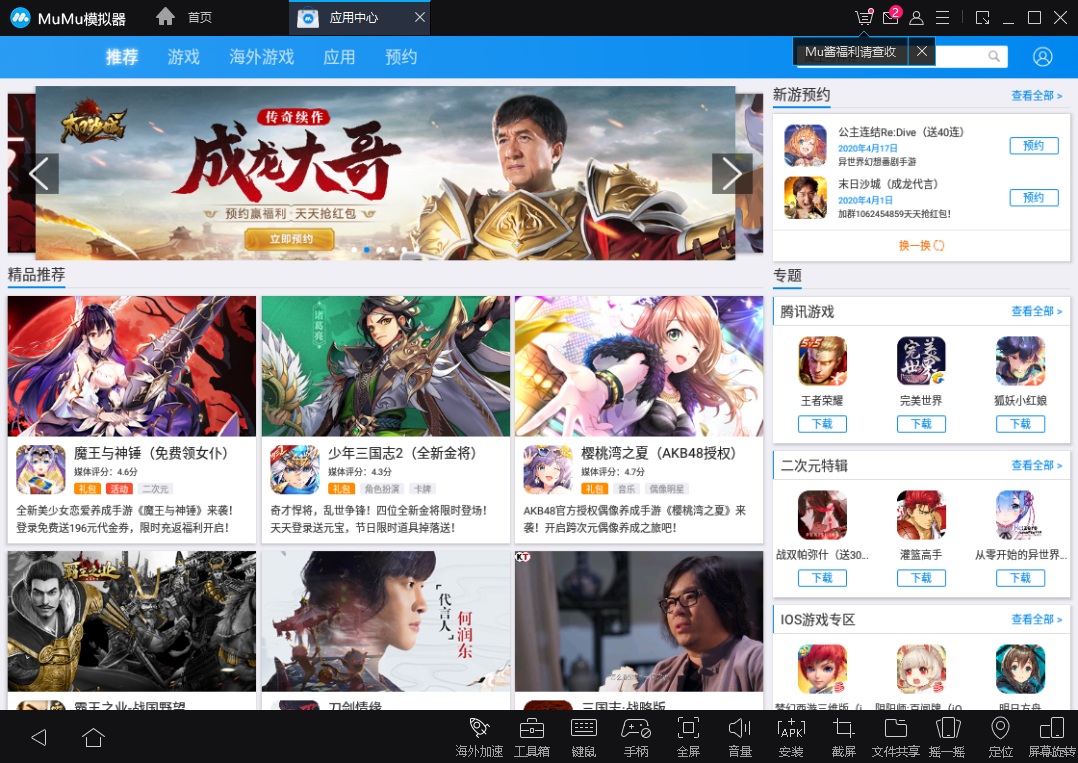Open the MuMu emulator toolbox

531,733
